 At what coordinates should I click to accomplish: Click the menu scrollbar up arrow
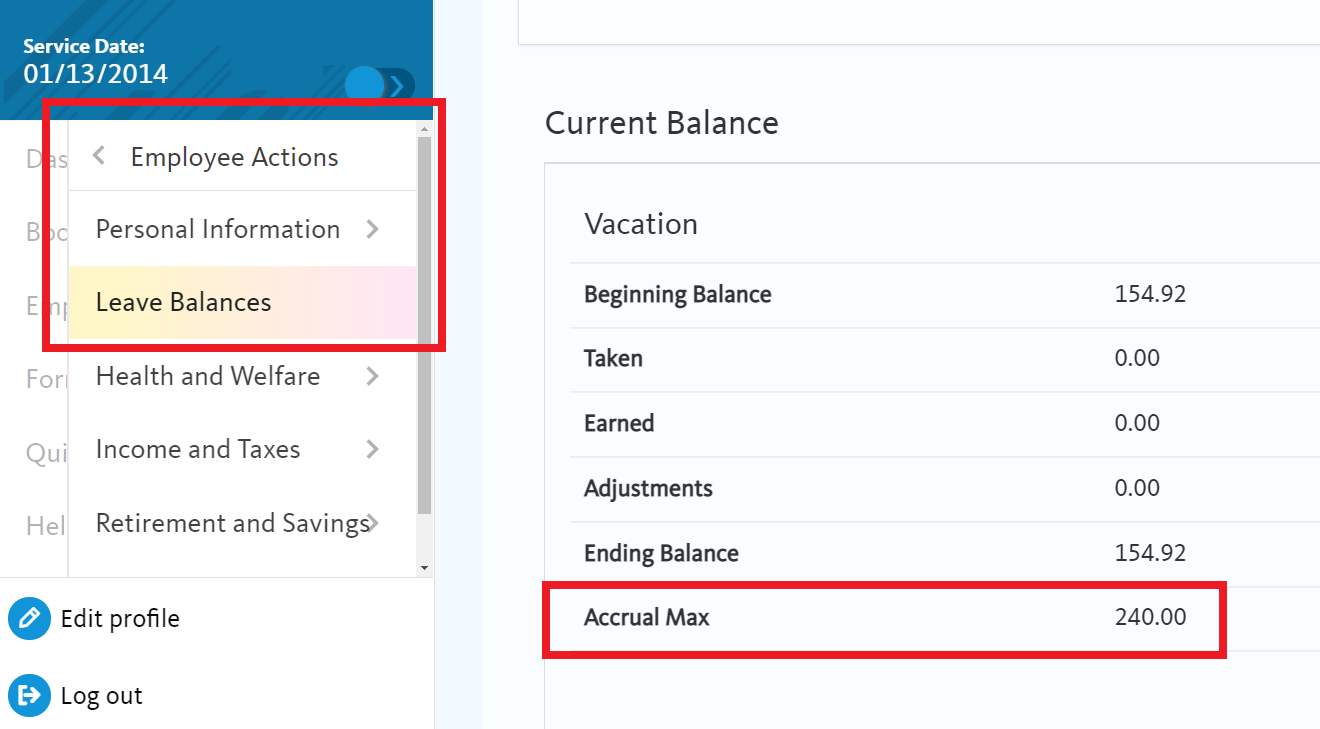[424, 129]
